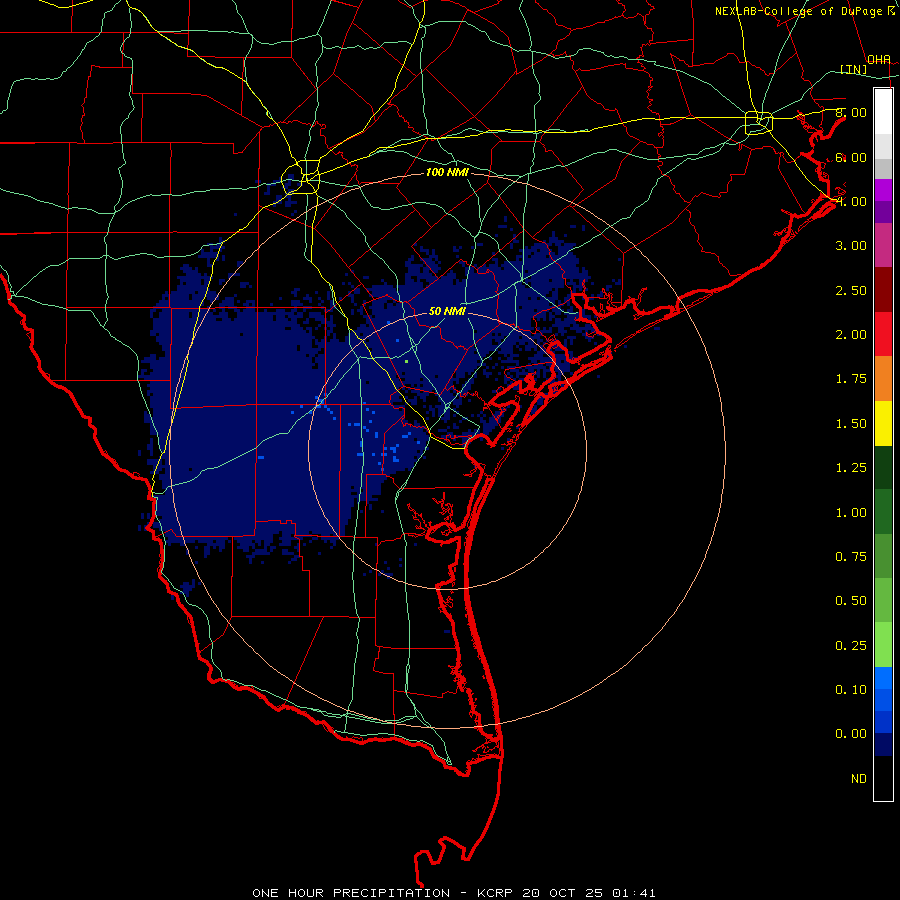Click the 0.50 legend value

click(x=851, y=601)
